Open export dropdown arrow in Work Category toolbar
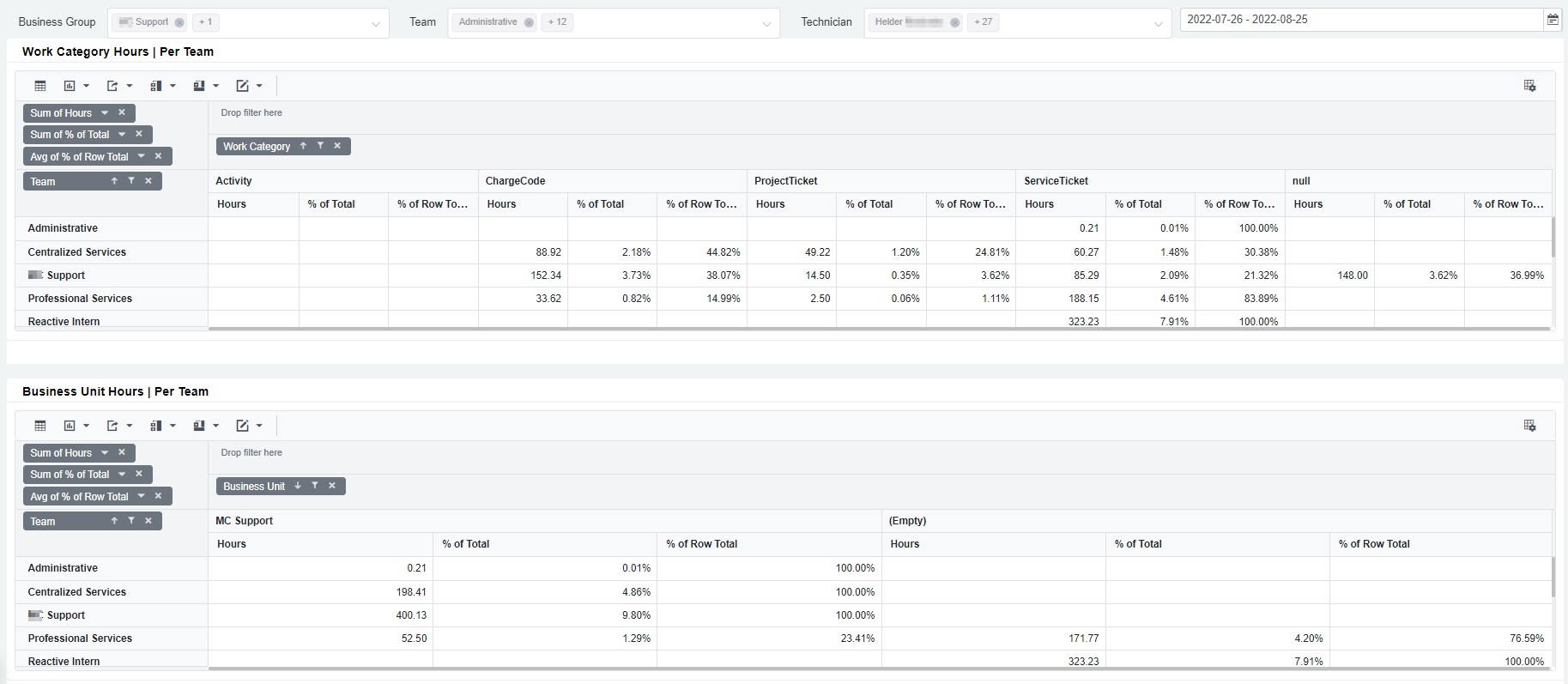1568x684 pixels. (130, 86)
